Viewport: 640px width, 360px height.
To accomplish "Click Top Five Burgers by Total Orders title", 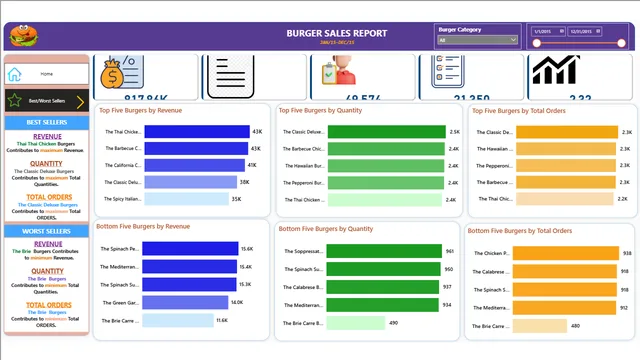I will tap(519, 111).
